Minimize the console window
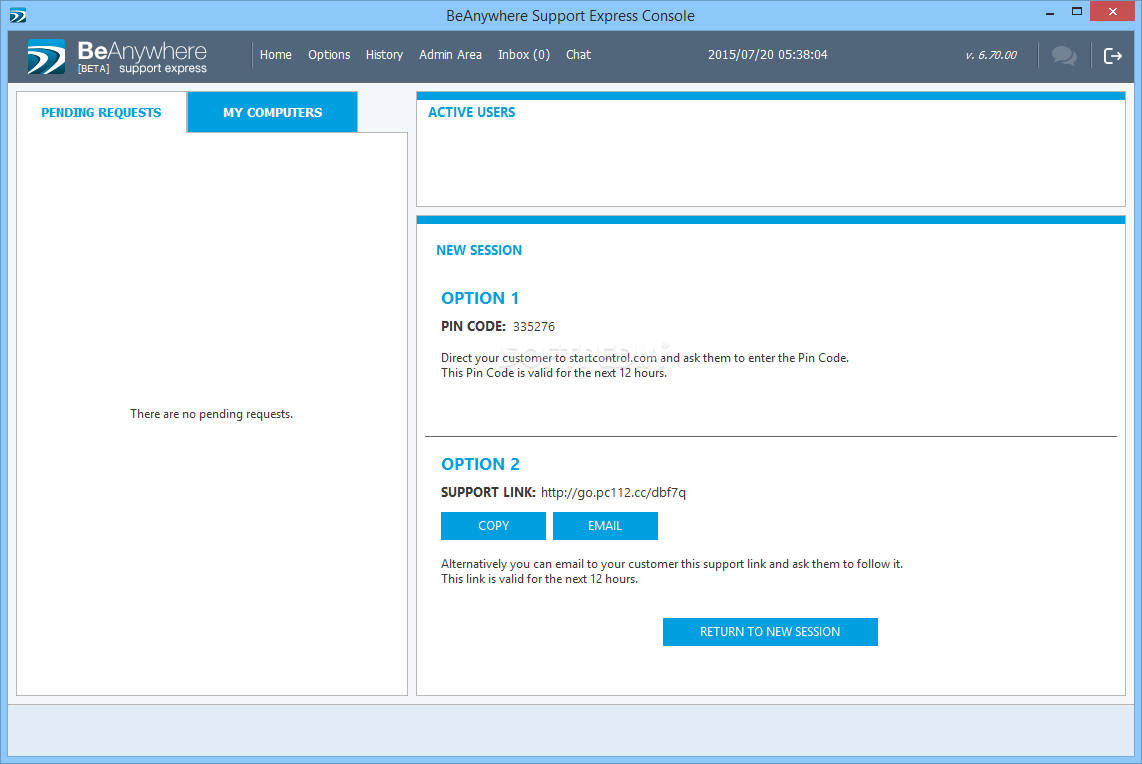1142x764 pixels. click(1050, 12)
